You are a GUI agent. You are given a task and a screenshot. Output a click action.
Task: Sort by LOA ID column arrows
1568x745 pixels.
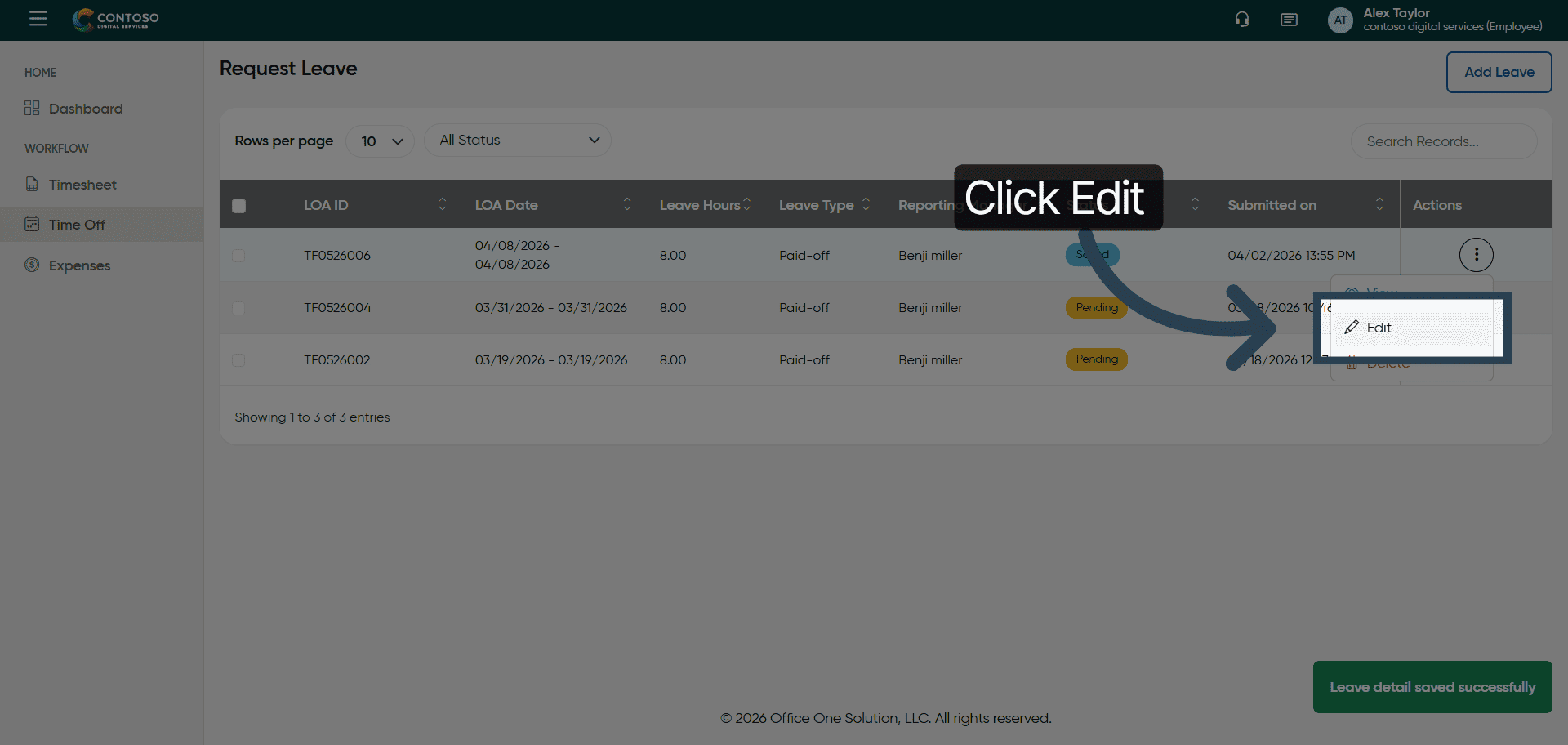[x=442, y=204]
